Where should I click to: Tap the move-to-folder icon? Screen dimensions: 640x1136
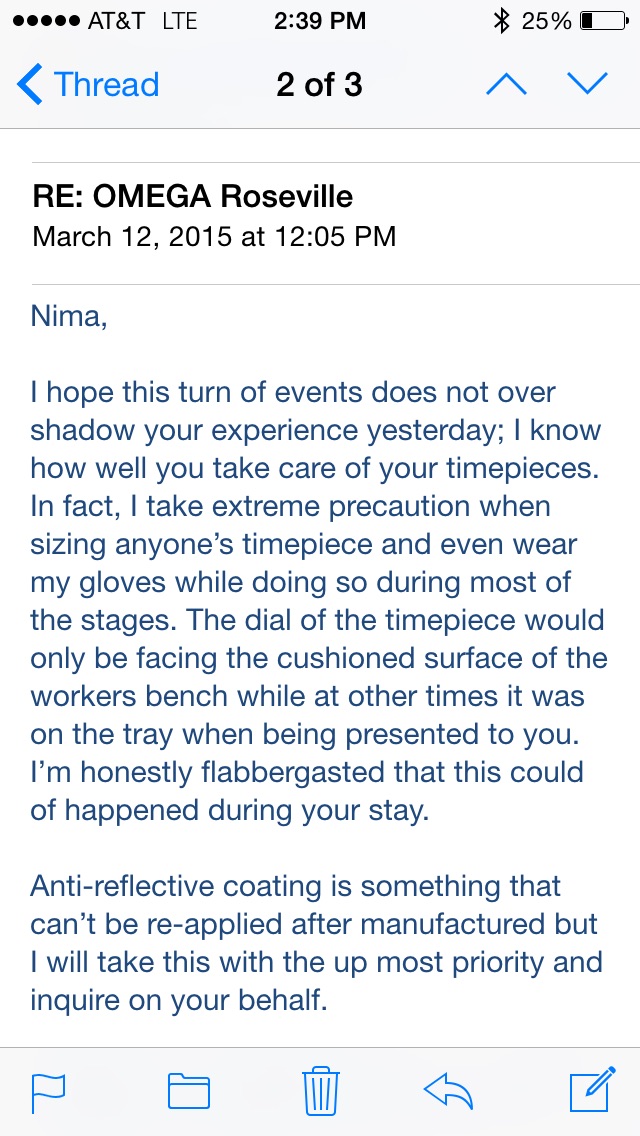click(188, 1091)
